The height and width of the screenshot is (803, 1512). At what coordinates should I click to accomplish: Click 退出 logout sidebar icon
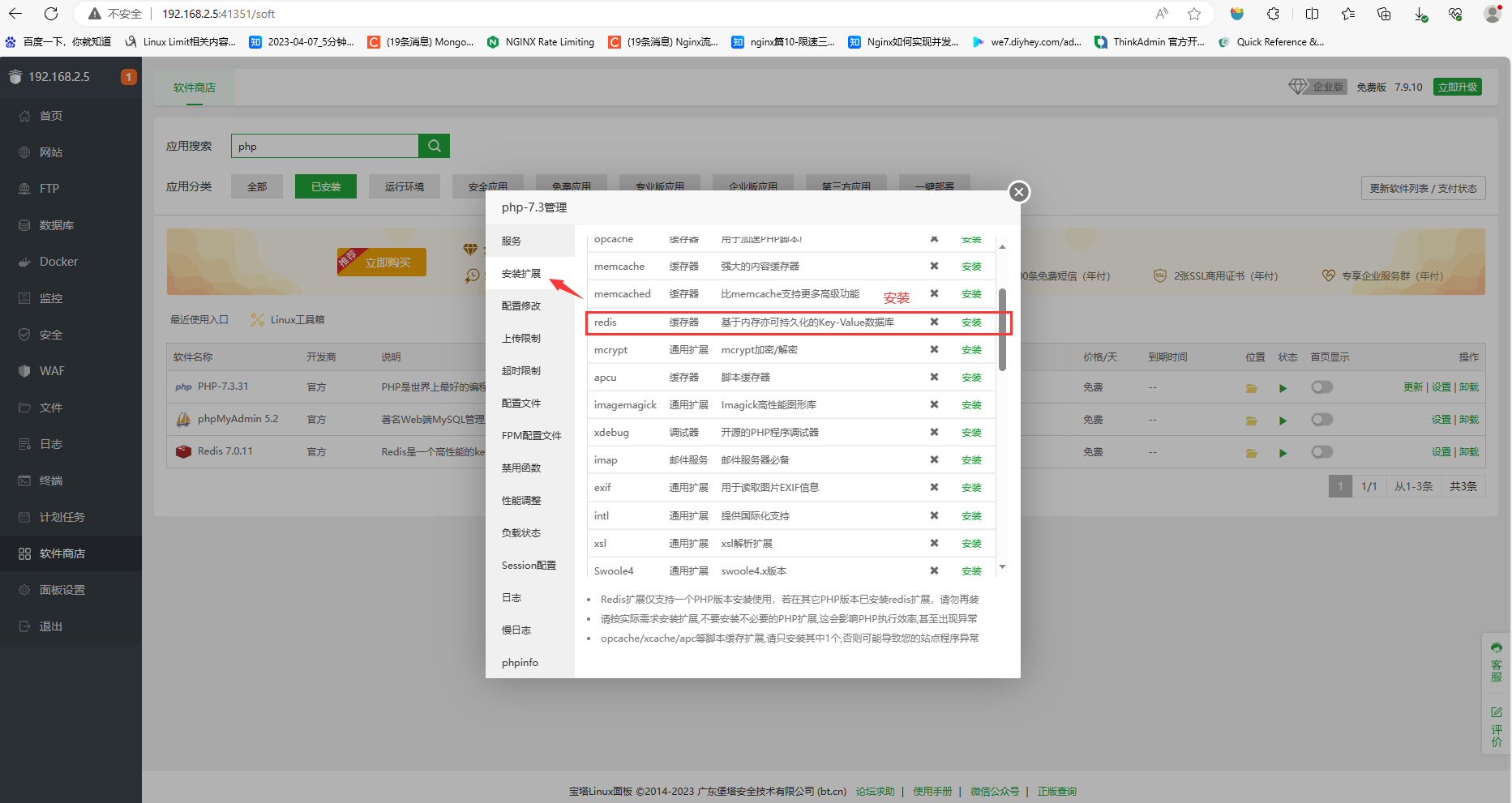[24, 626]
